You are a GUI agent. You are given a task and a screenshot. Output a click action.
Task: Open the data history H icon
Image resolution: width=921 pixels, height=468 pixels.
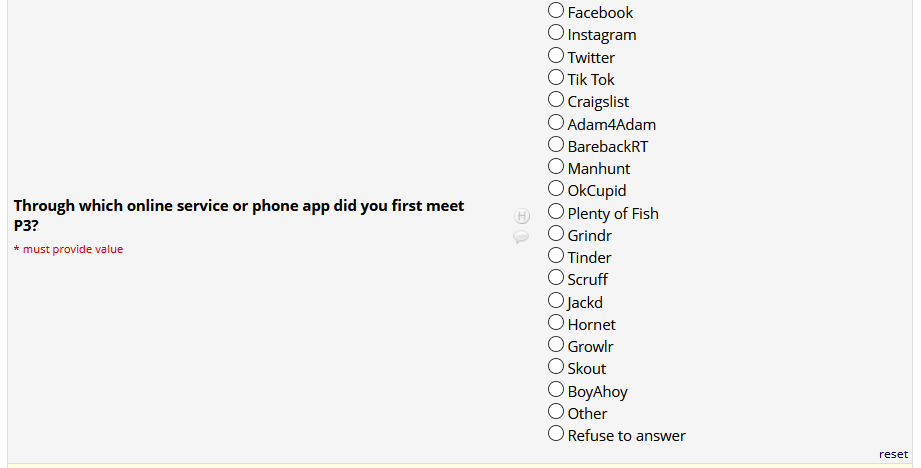[521, 216]
